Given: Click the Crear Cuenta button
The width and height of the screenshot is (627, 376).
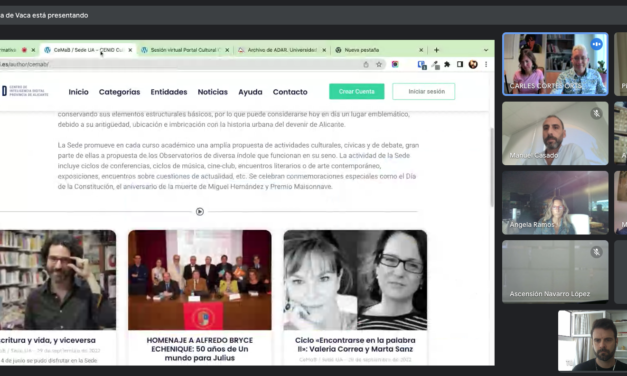Looking at the screenshot, I should click(357, 92).
